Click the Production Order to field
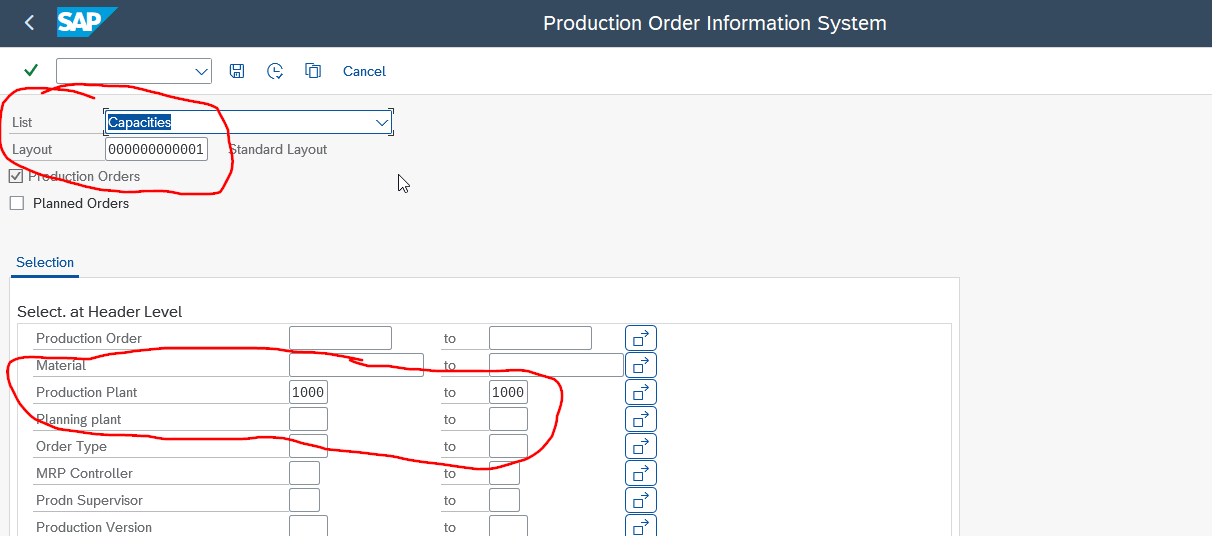 540,338
